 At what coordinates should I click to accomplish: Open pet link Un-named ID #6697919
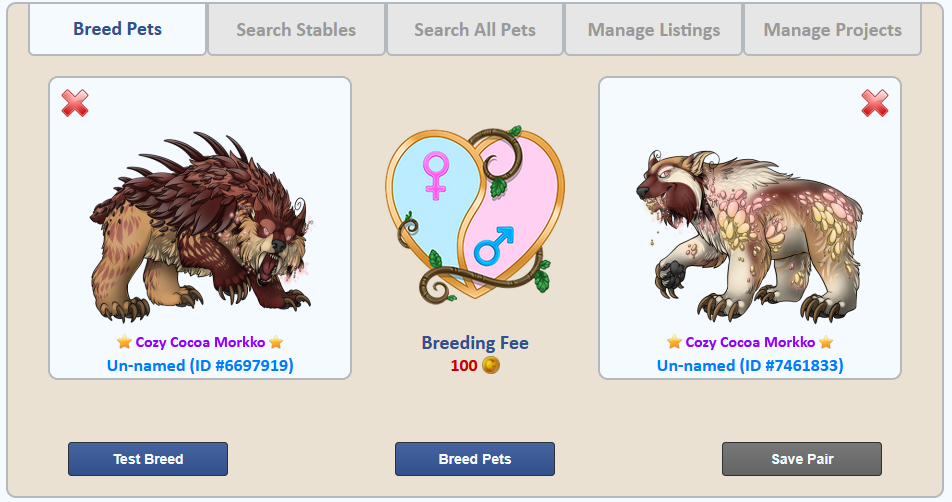pyautogui.click(x=200, y=365)
